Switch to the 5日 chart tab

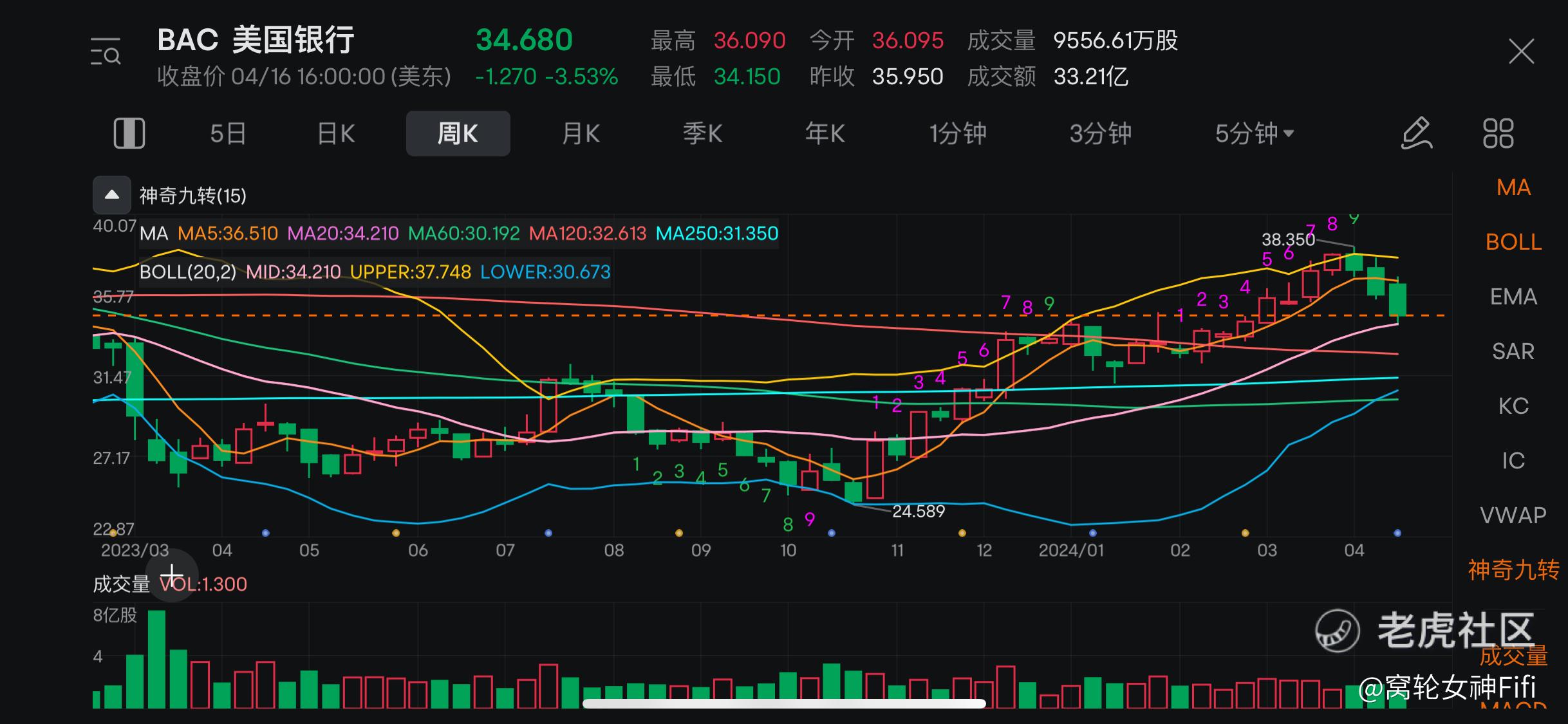[x=228, y=134]
